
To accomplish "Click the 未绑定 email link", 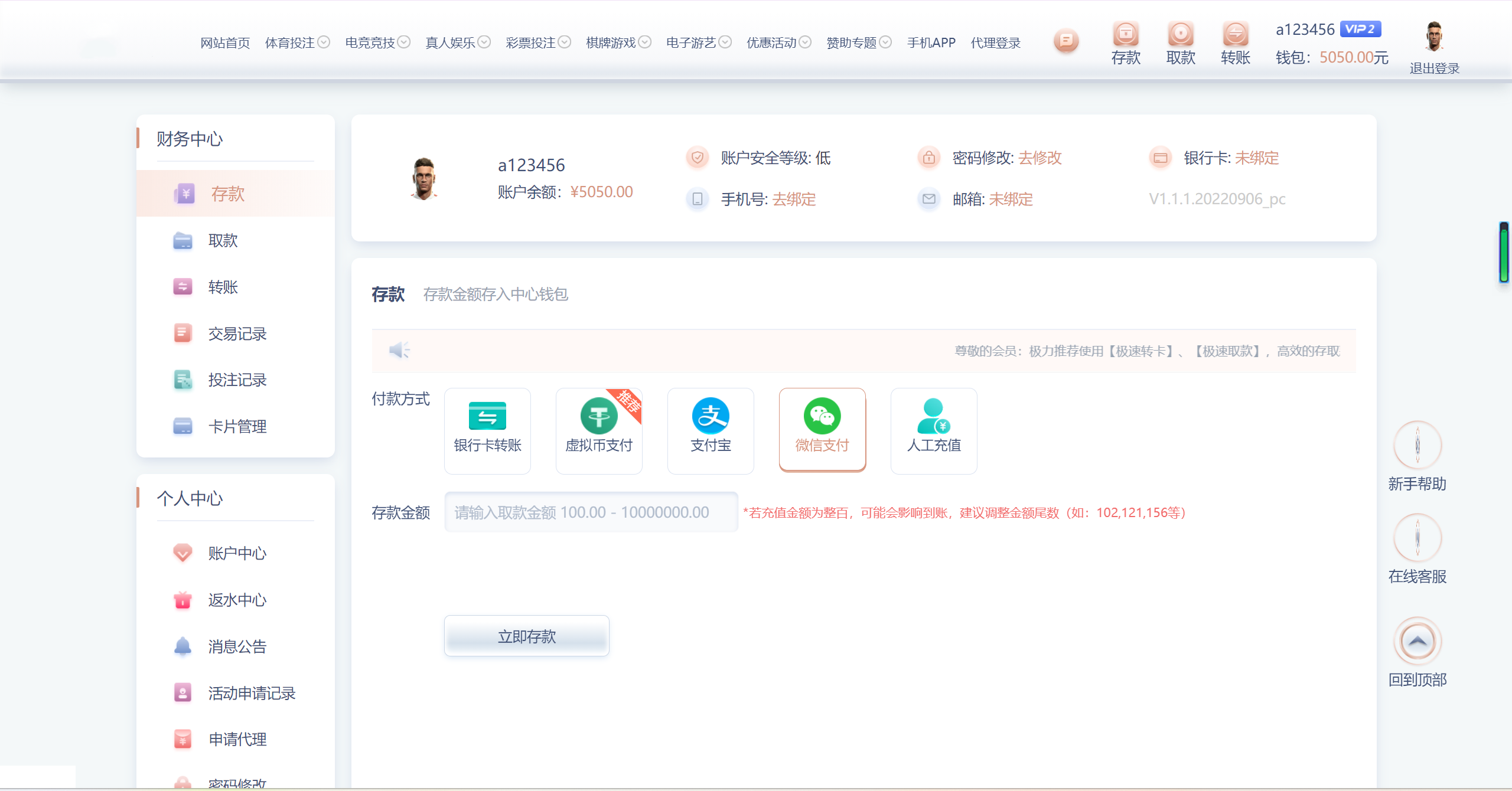I will click(1011, 200).
